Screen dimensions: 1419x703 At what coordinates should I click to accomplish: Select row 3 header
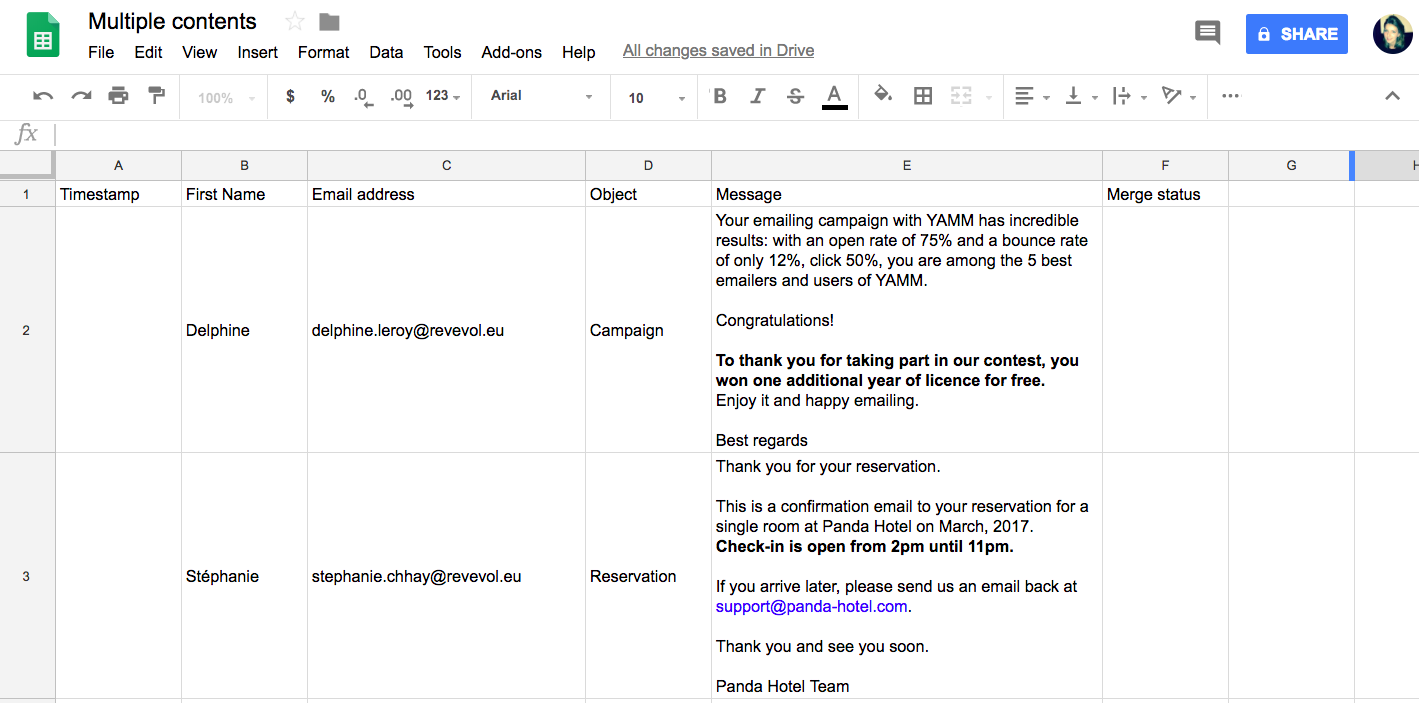[27, 576]
